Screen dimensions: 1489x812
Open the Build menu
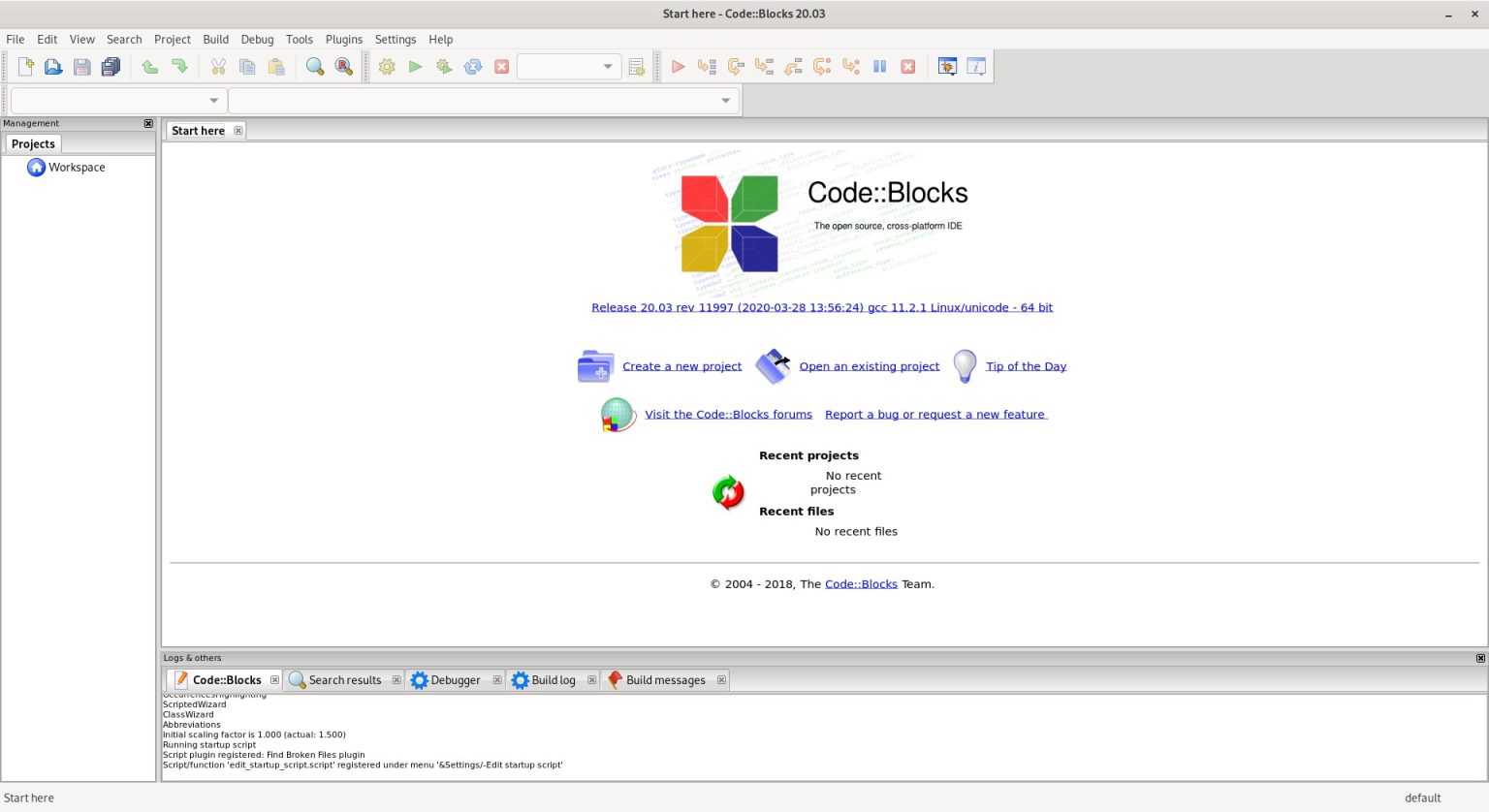click(x=216, y=40)
